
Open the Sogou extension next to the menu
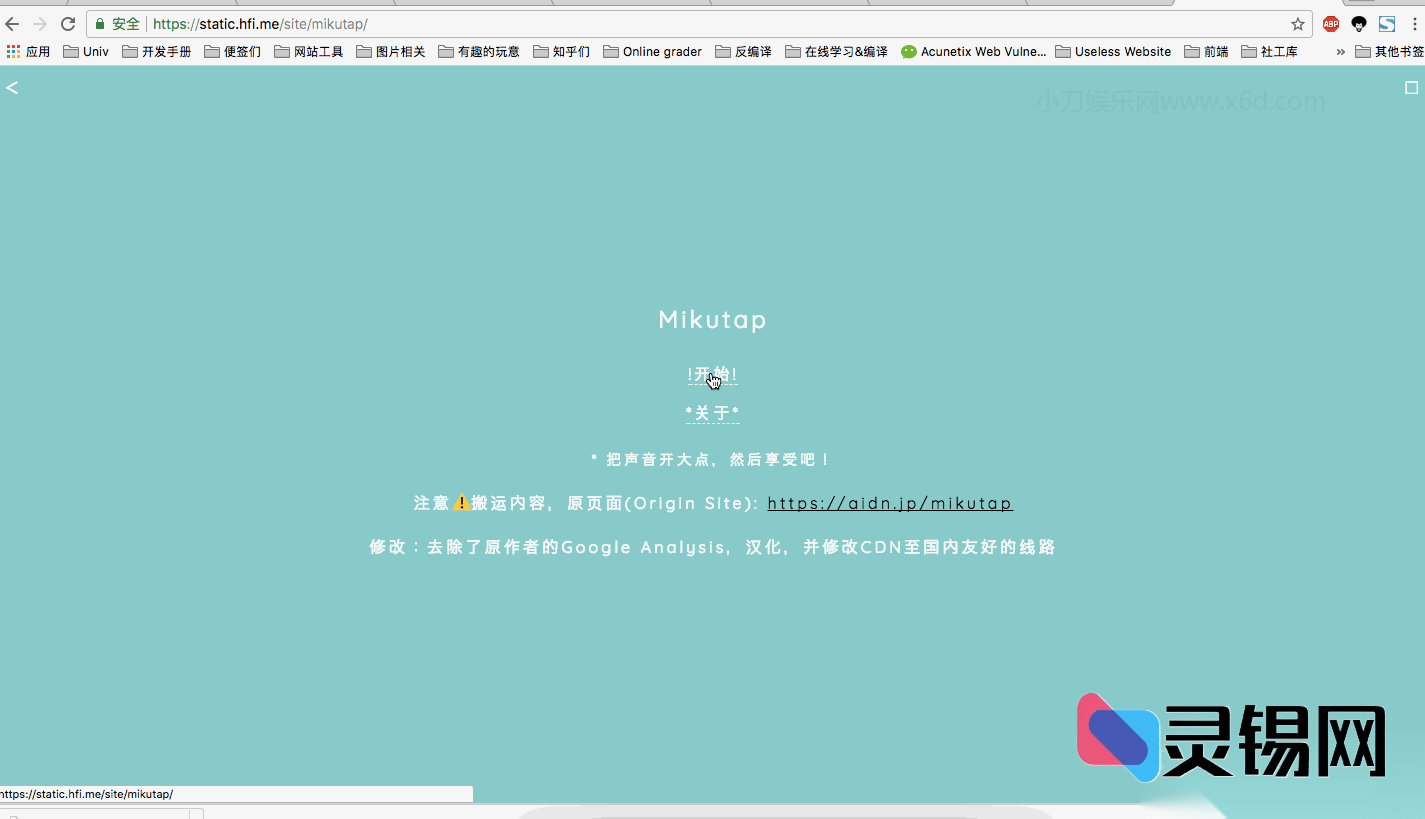(1388, 24)
